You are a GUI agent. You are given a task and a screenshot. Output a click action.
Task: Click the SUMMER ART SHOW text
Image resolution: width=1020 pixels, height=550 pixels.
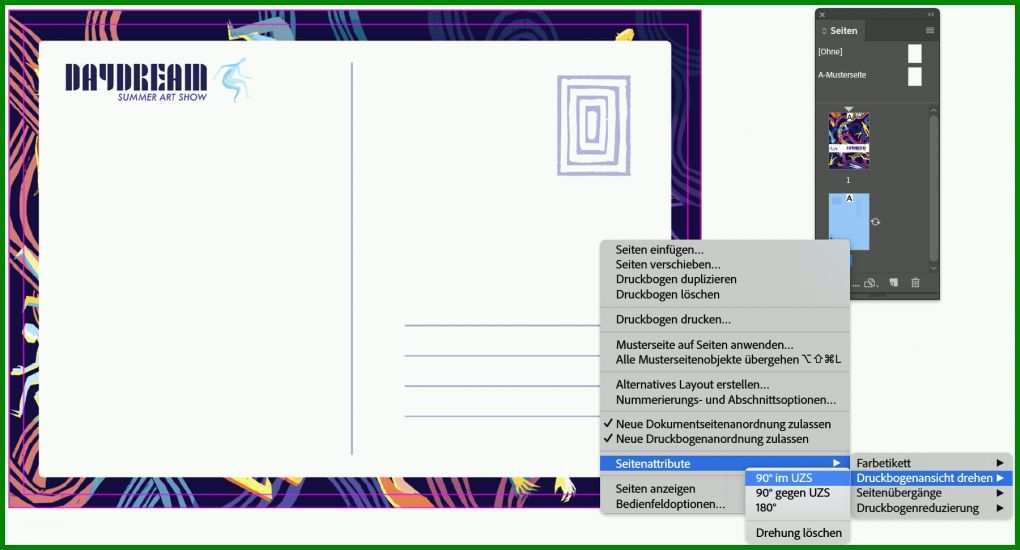click(162, 97)
